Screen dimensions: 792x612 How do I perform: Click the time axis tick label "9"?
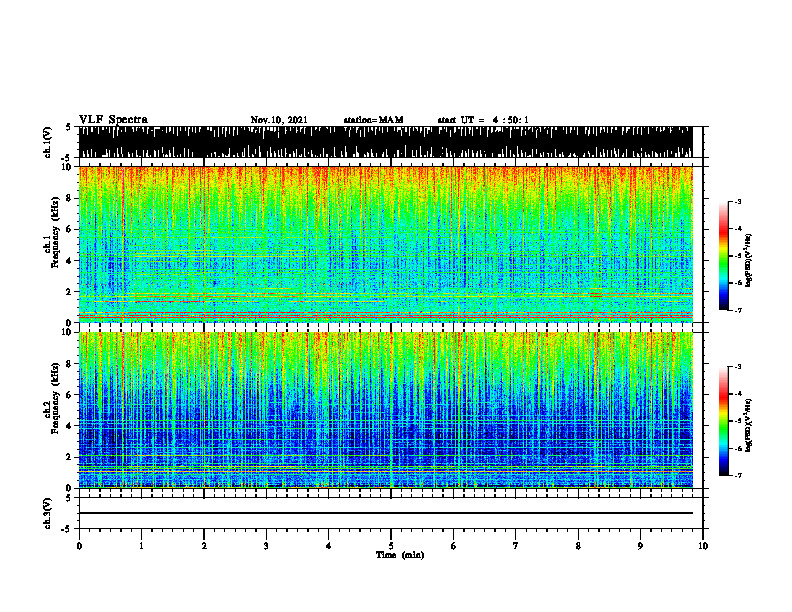click(640, 546)
